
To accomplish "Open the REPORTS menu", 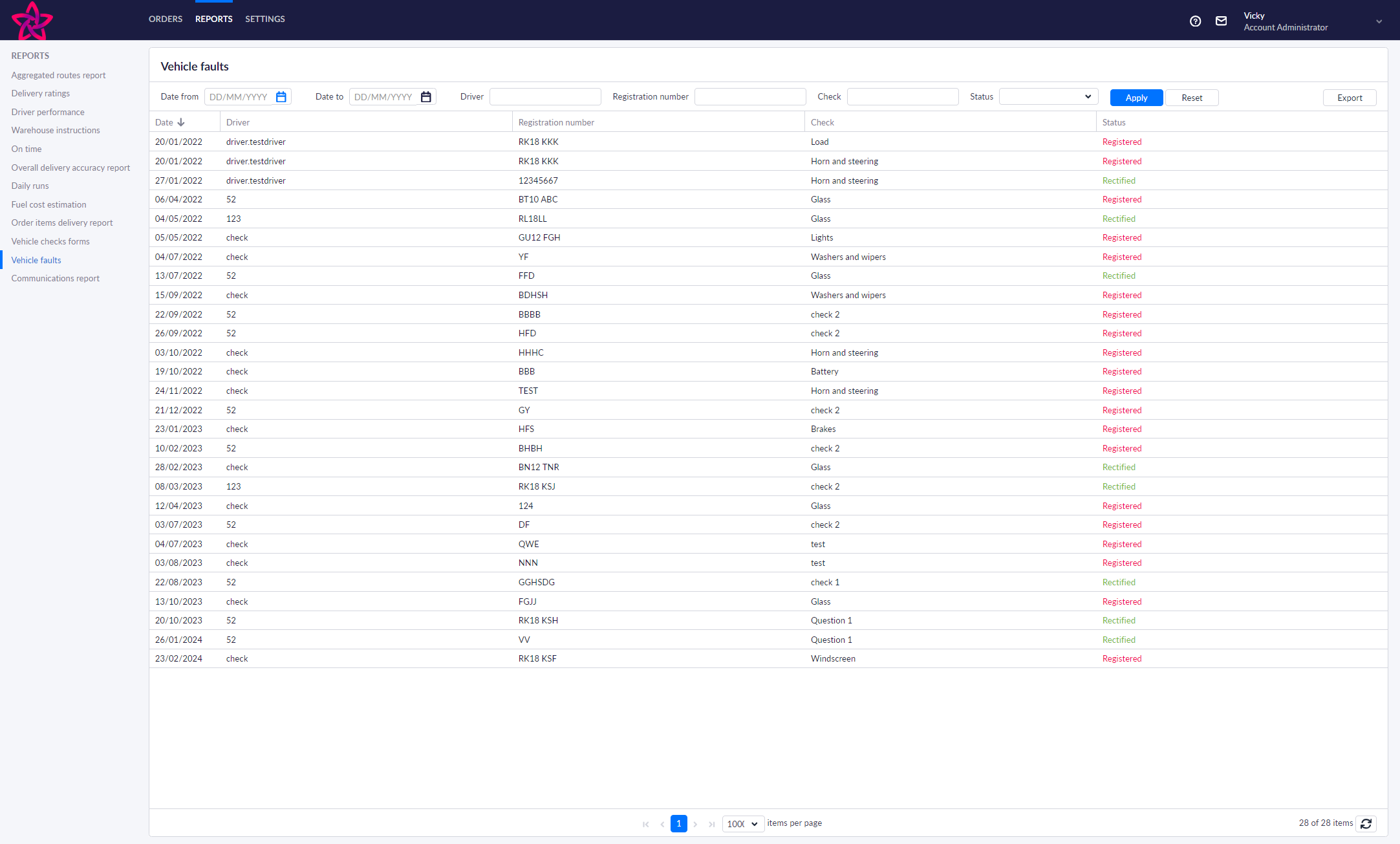I will [214, 19].
